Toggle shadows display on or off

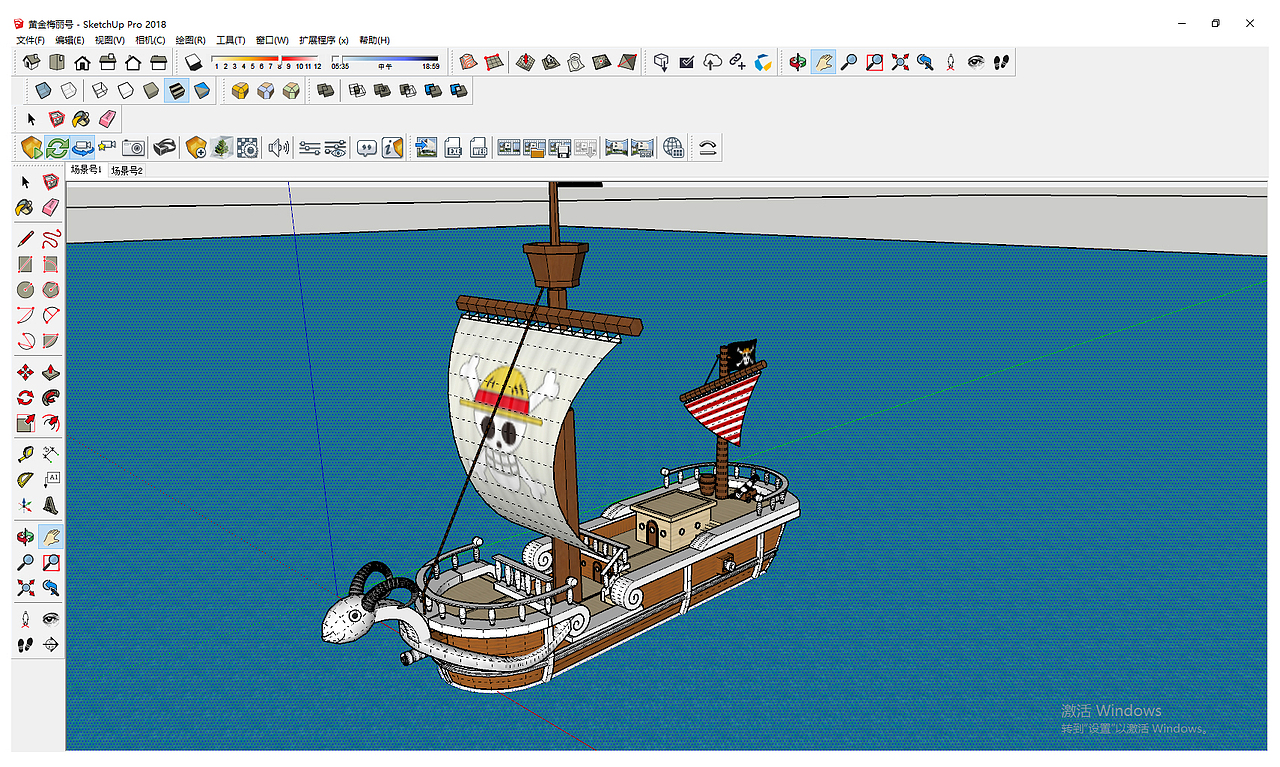(x=195, y=62)
